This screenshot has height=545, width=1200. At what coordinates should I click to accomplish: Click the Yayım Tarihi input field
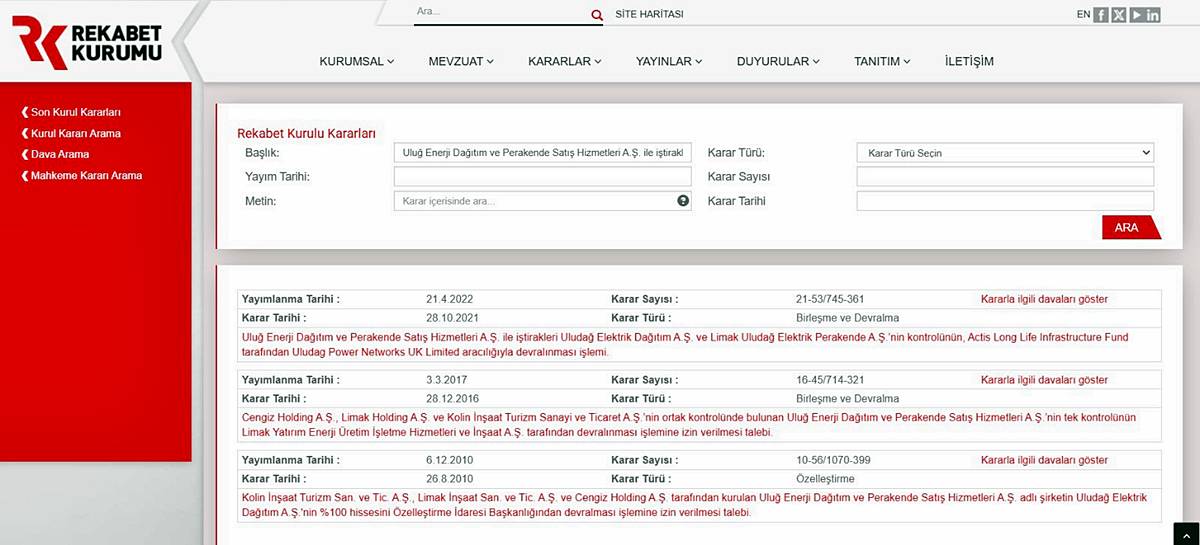(x=543, y=177)
